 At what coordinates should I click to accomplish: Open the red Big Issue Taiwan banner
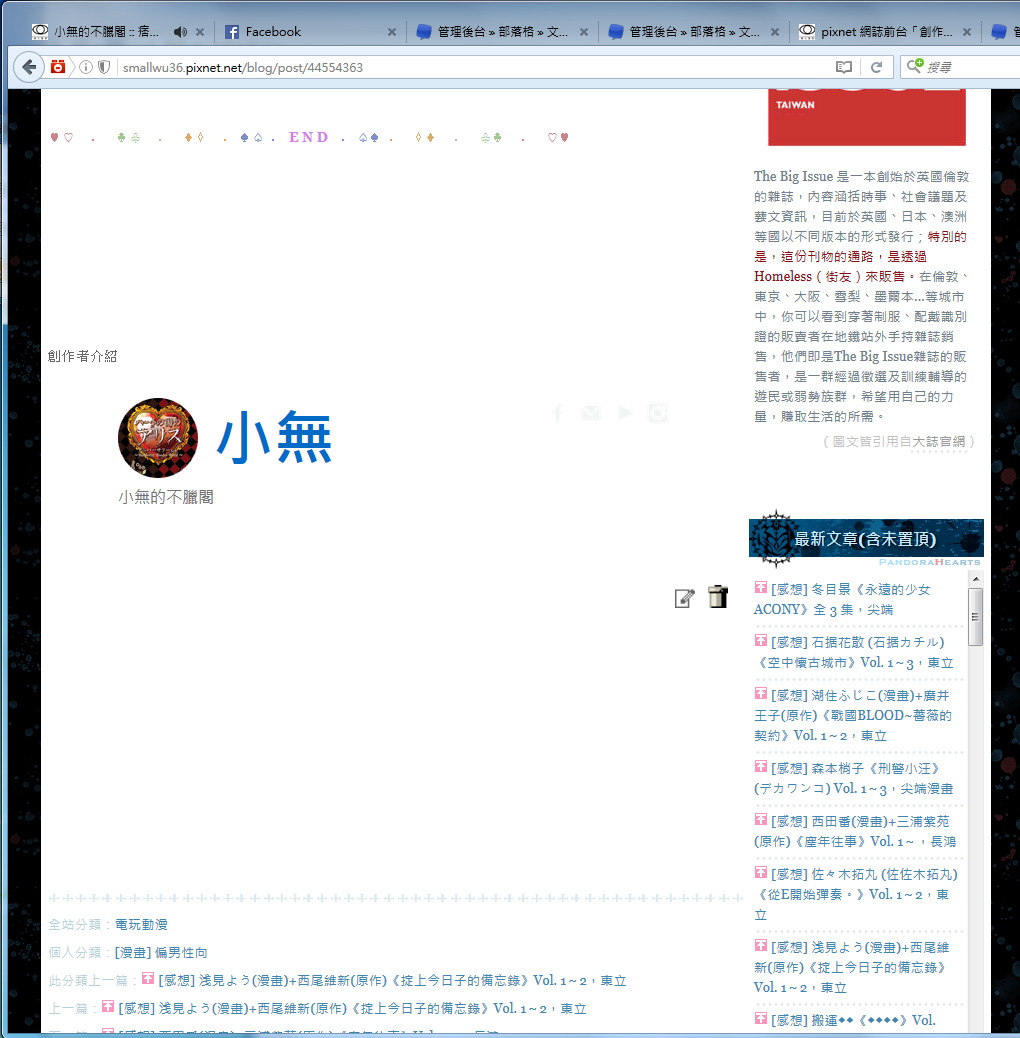(866, 117)
